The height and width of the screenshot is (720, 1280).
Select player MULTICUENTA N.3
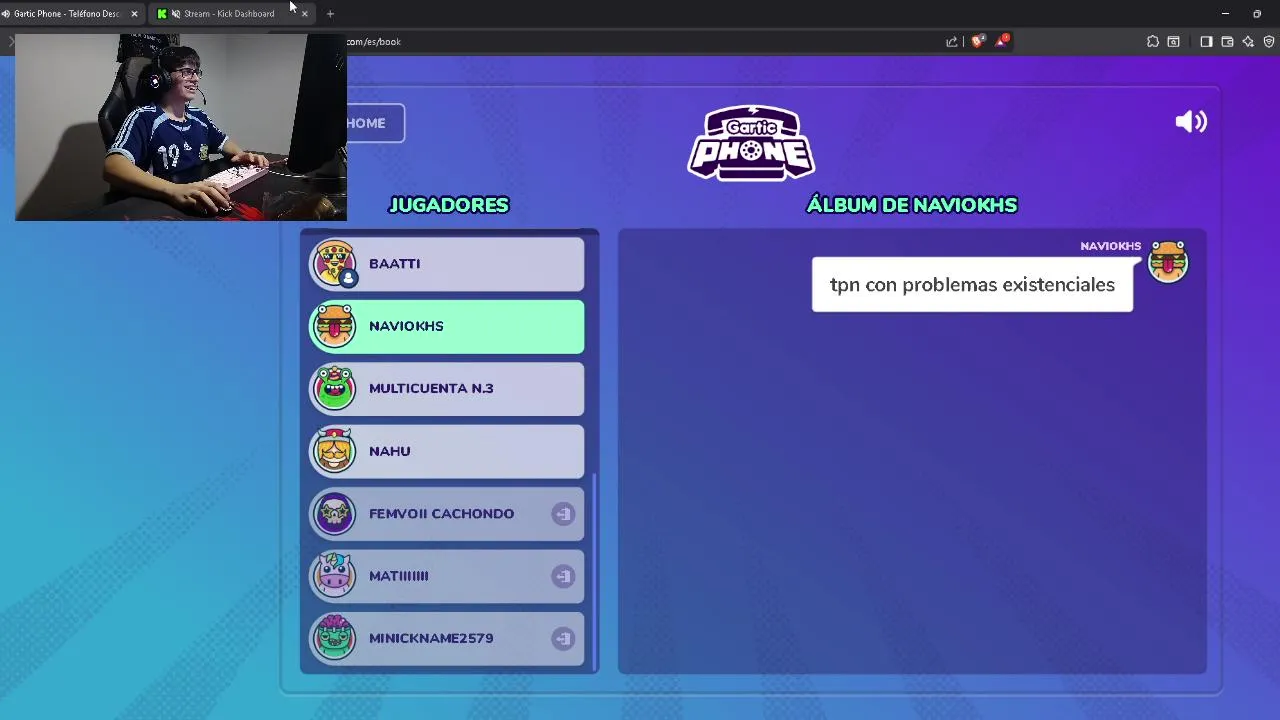[446, 389]
